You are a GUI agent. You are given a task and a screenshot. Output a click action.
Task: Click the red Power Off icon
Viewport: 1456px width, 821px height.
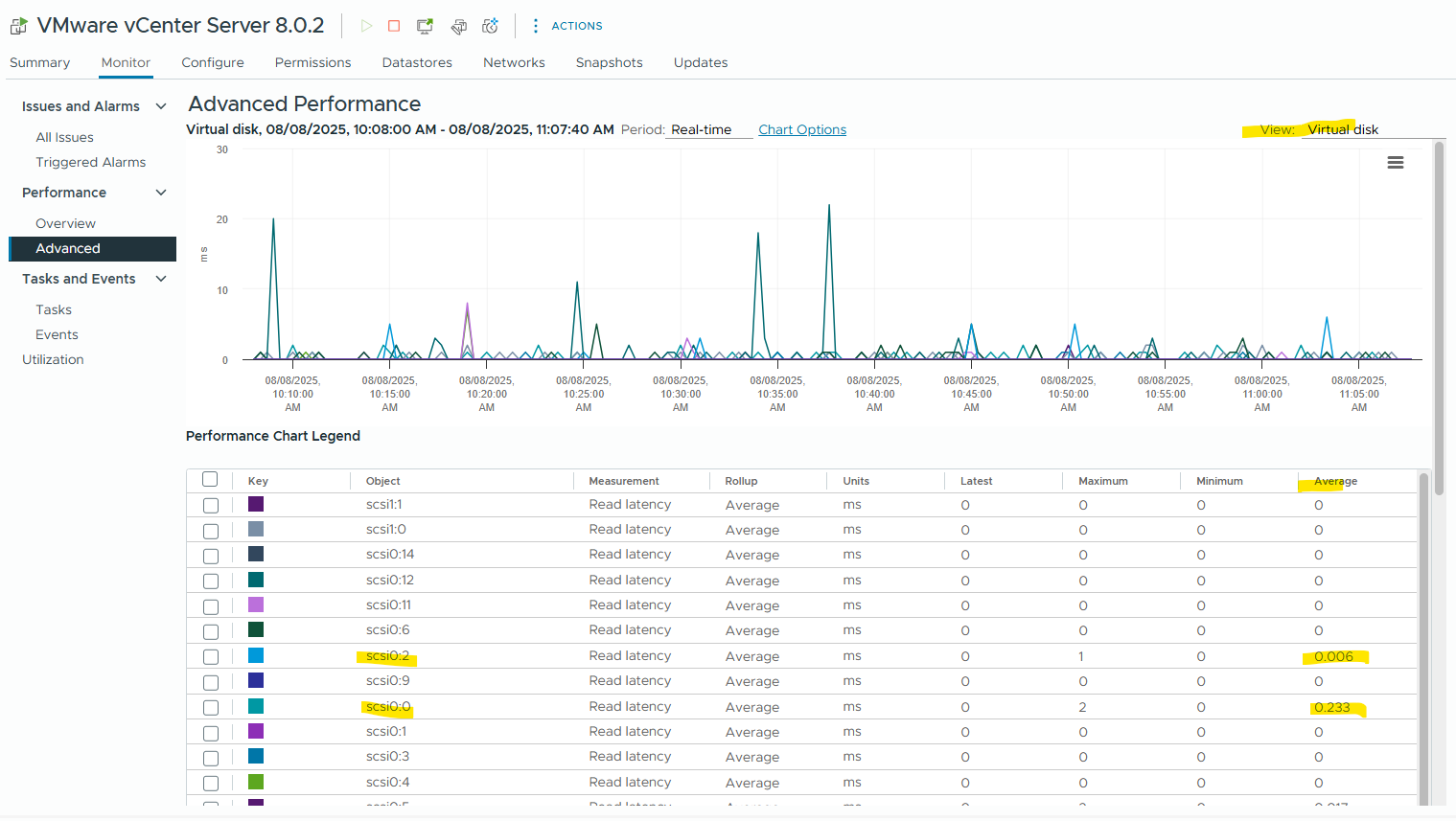click(x=394, y=26)
